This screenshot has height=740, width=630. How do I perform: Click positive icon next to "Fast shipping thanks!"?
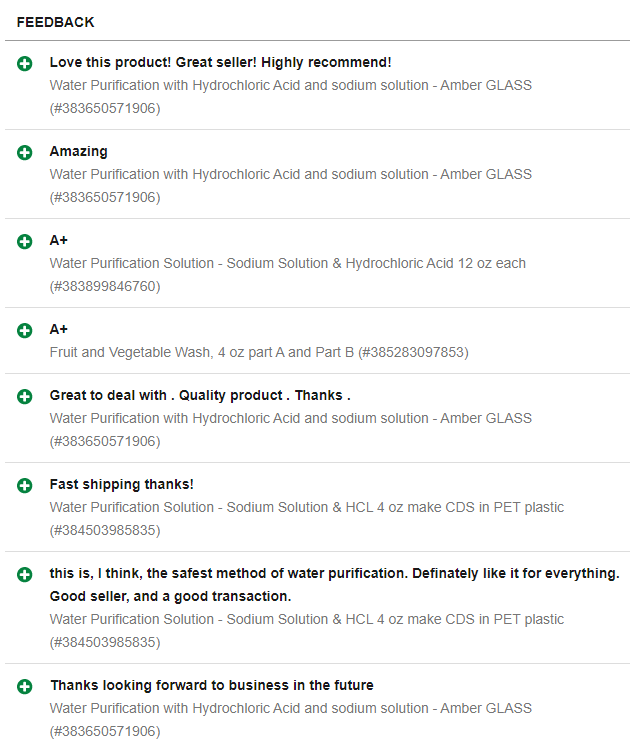pyautogui.click(x=25, y=486)
